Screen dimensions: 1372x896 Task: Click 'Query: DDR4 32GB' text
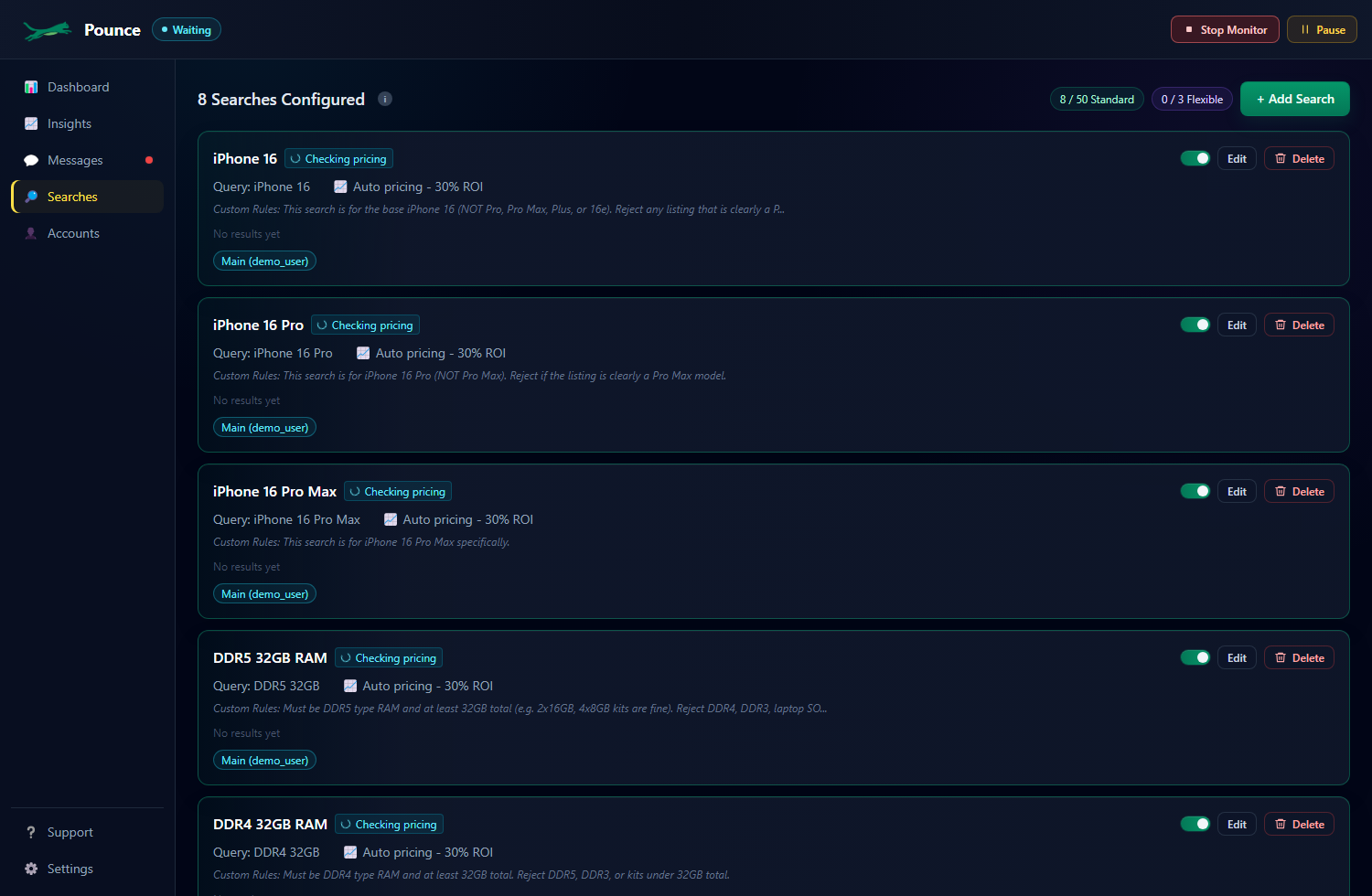click(x=266, y=852)
